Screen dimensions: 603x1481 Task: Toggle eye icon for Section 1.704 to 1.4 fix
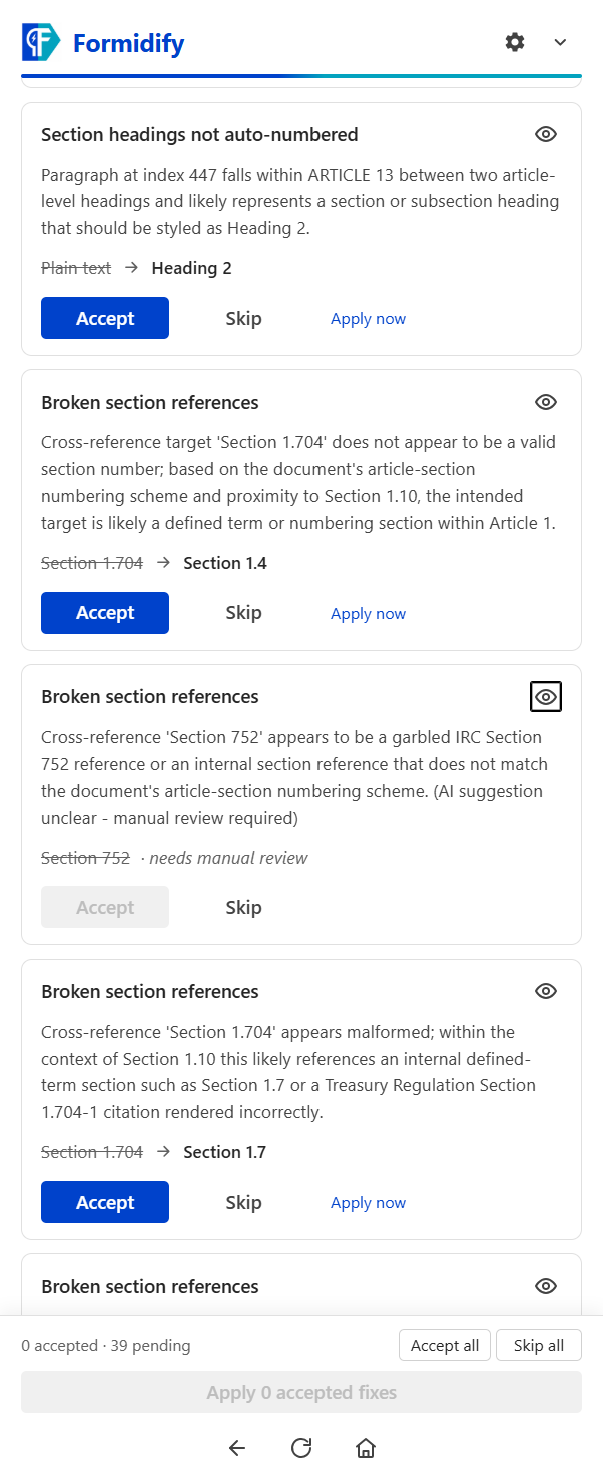545,402
